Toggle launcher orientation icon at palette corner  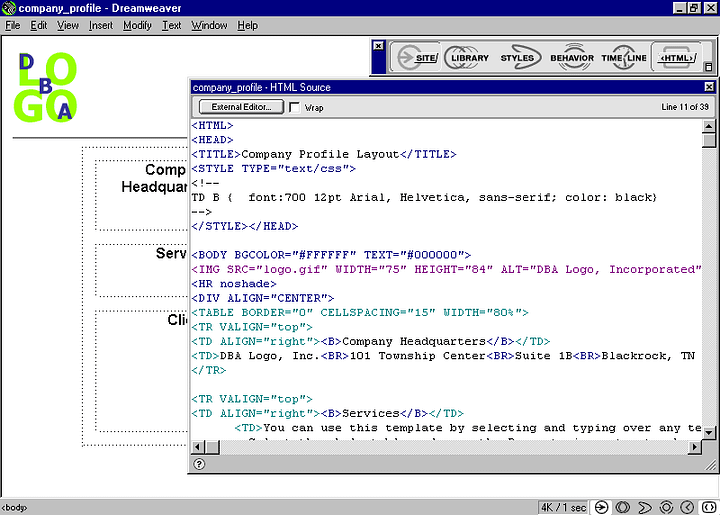coord(708,67)
